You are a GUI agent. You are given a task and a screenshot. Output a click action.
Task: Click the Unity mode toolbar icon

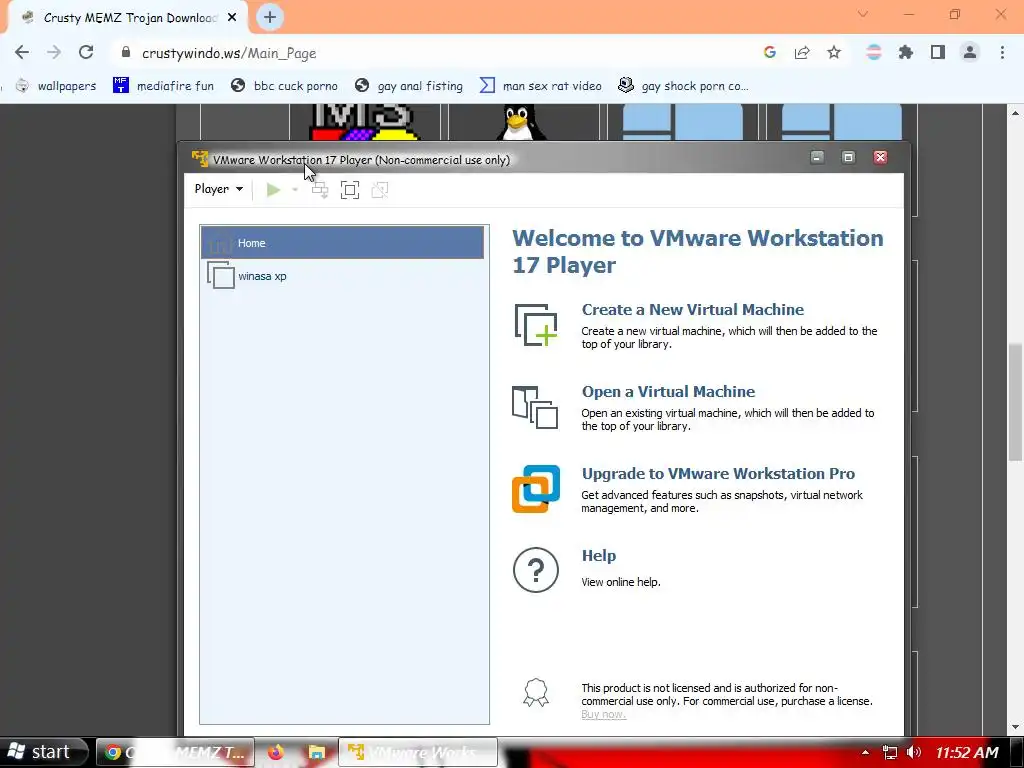pyautogui.click(x=380, y=190)
